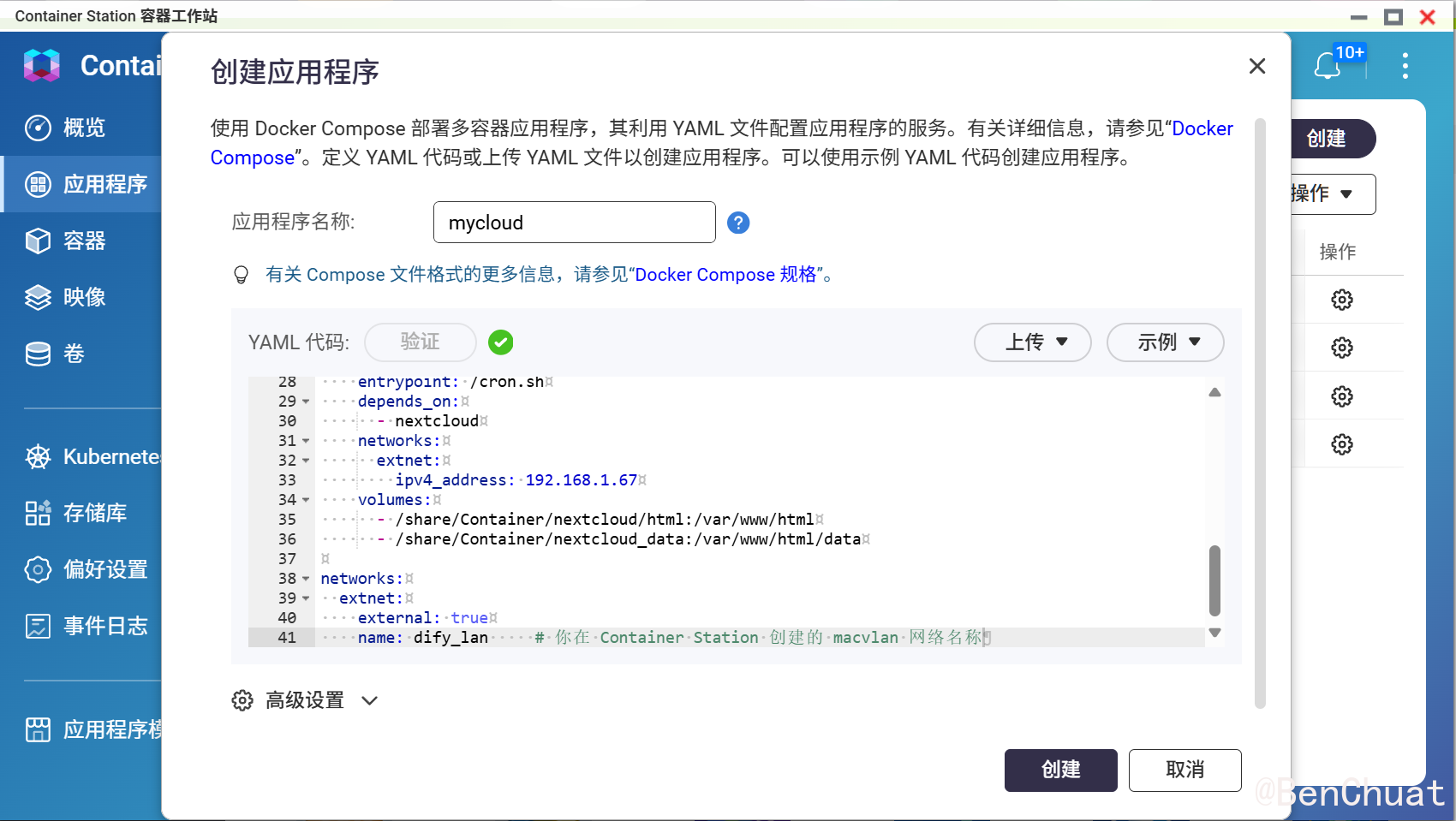The width and height of the screenshot is (1456, 821).
Task: Click the last gear icon in the actions column
Action: point(1341,444)
